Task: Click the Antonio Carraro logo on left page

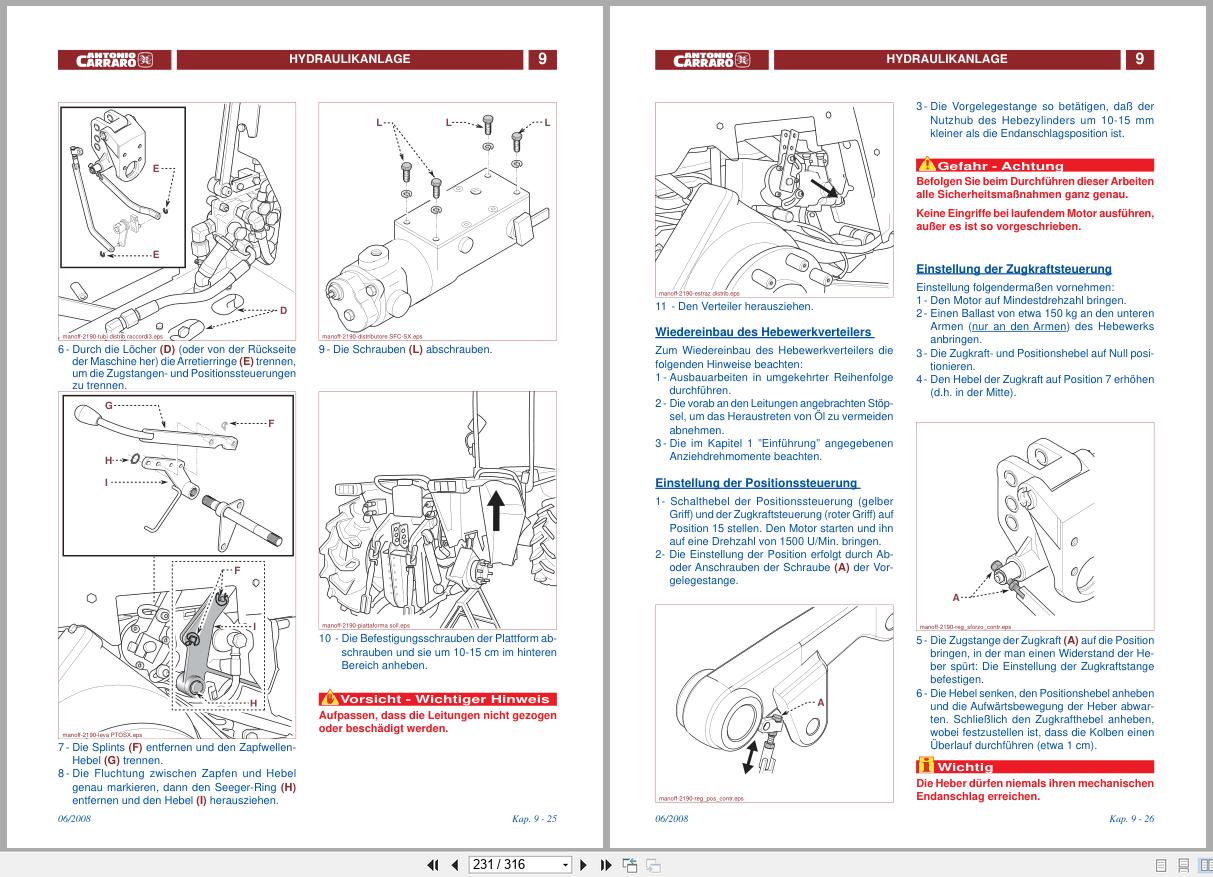Action: pos(114,60)
